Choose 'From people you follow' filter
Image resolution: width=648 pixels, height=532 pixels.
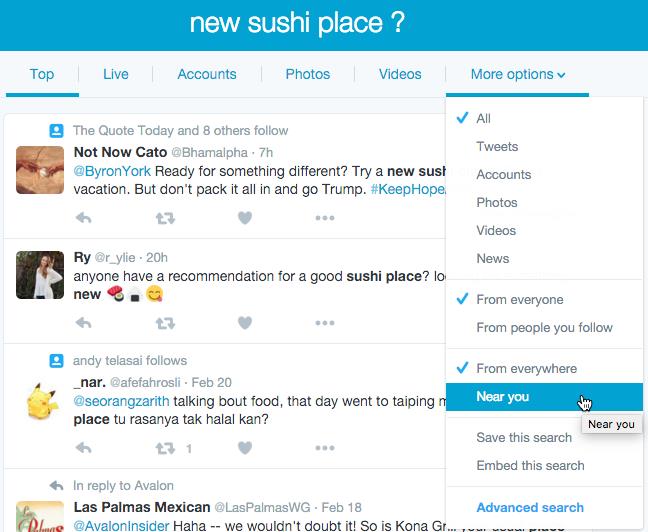click(545, 328)
